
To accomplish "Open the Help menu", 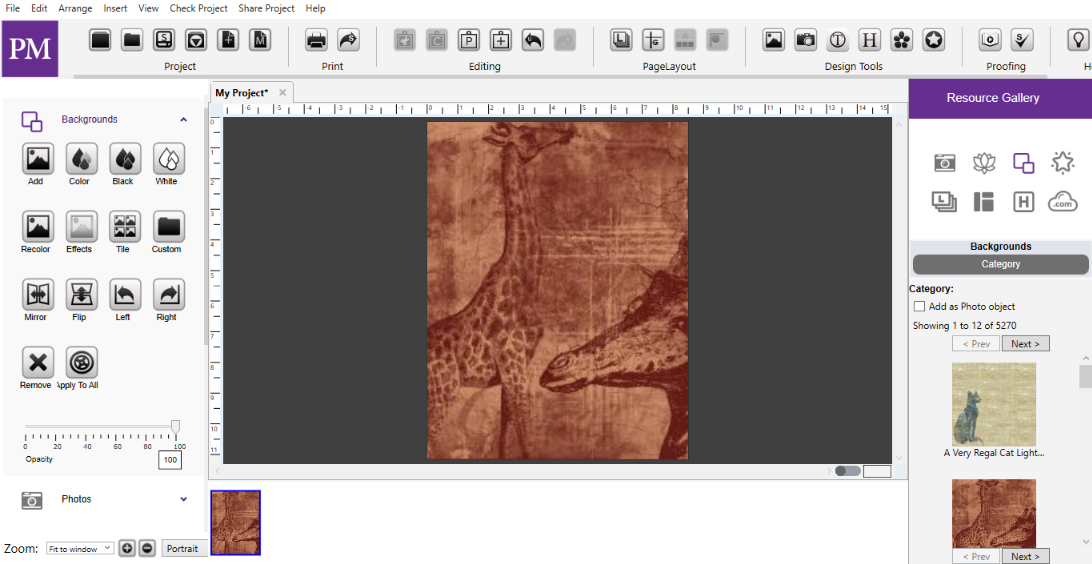I will pos(315,8).
